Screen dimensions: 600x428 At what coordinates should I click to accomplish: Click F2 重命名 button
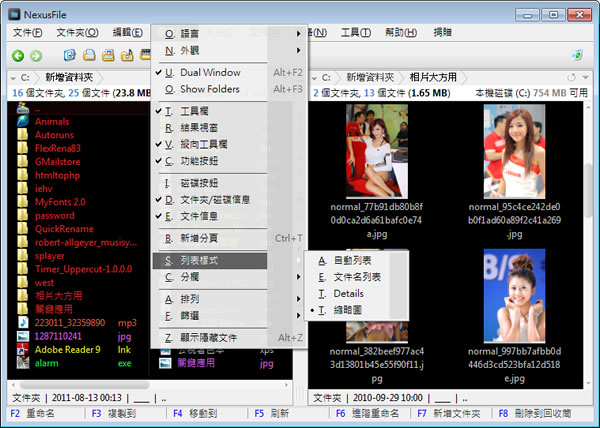click(x=33, y=413)
